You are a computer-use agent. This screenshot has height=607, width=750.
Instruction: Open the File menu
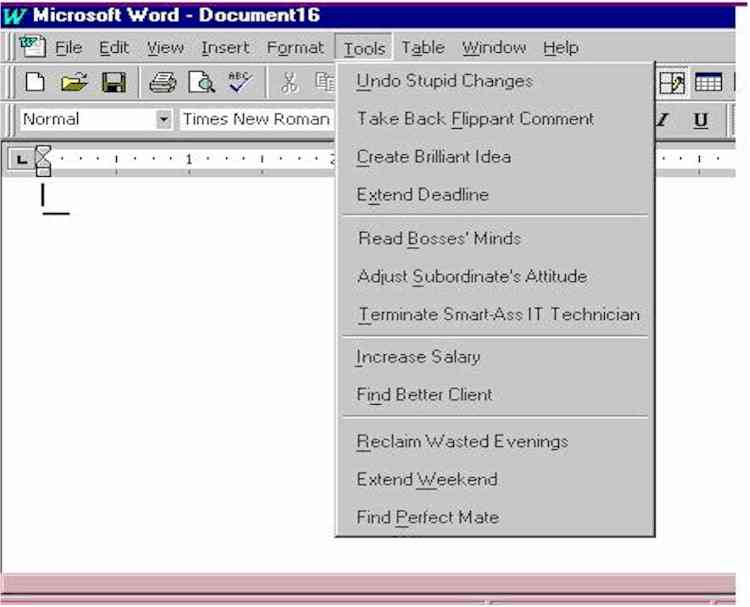pos(68,48)
